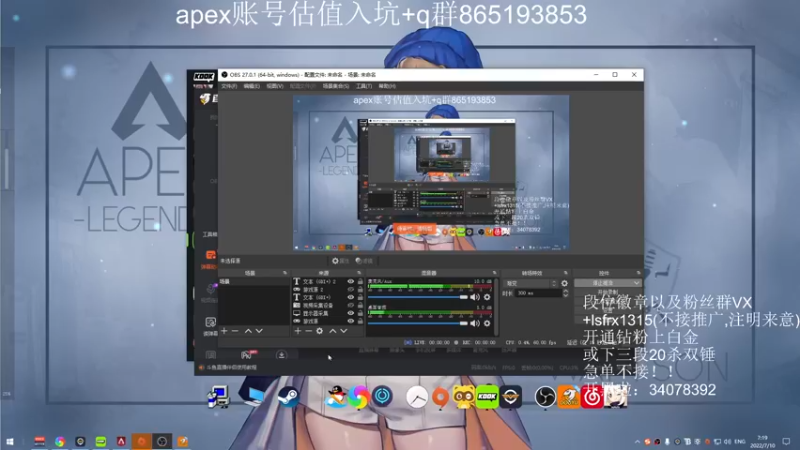Viewport: 800px width, 450px height.
Task: Open 麦克风/Aux audio settings gear
Action: click(487, 297)
